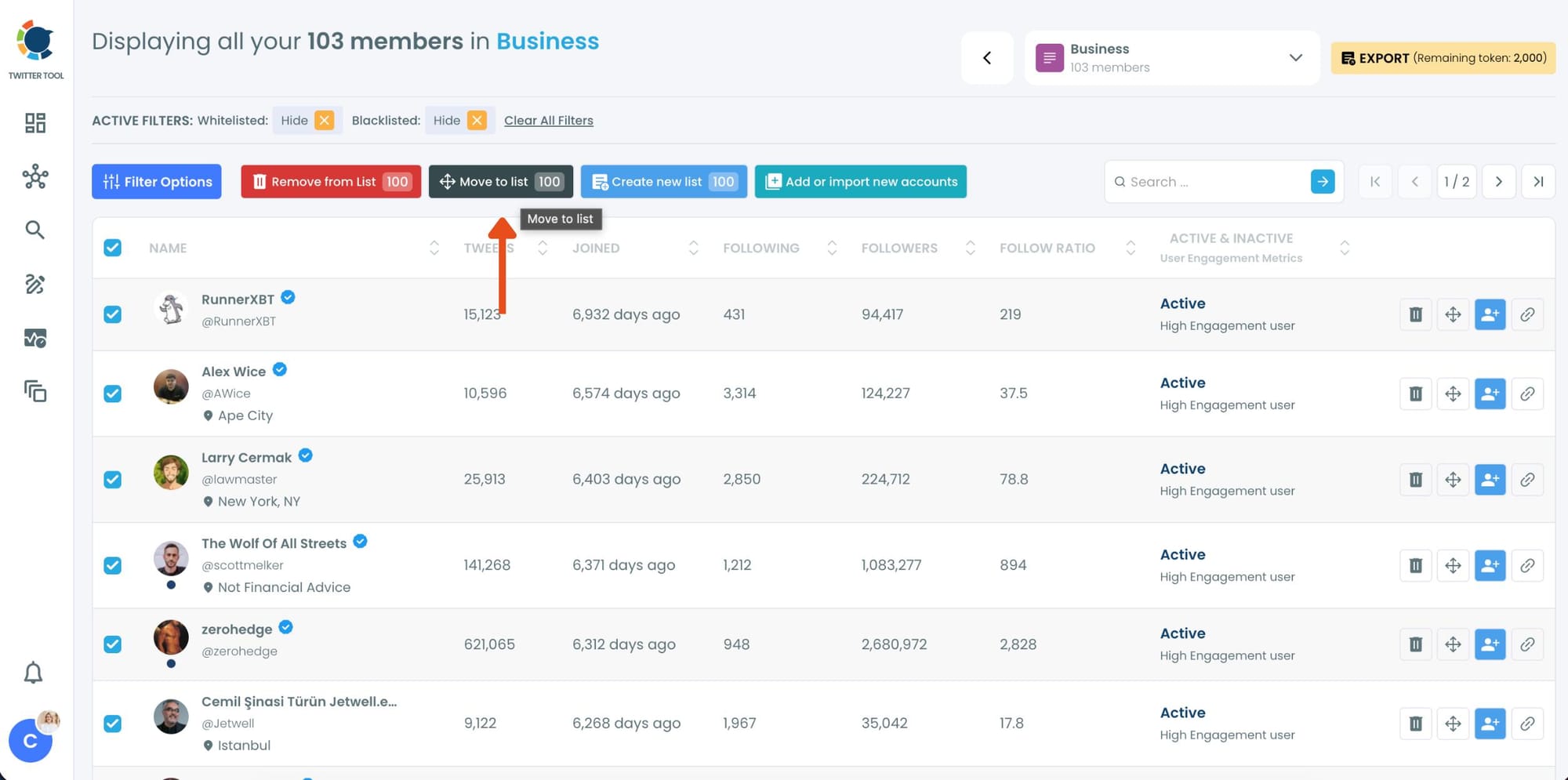Open the search magnifier in sidebar
The image size is (1568, 780).
[34, 230]
